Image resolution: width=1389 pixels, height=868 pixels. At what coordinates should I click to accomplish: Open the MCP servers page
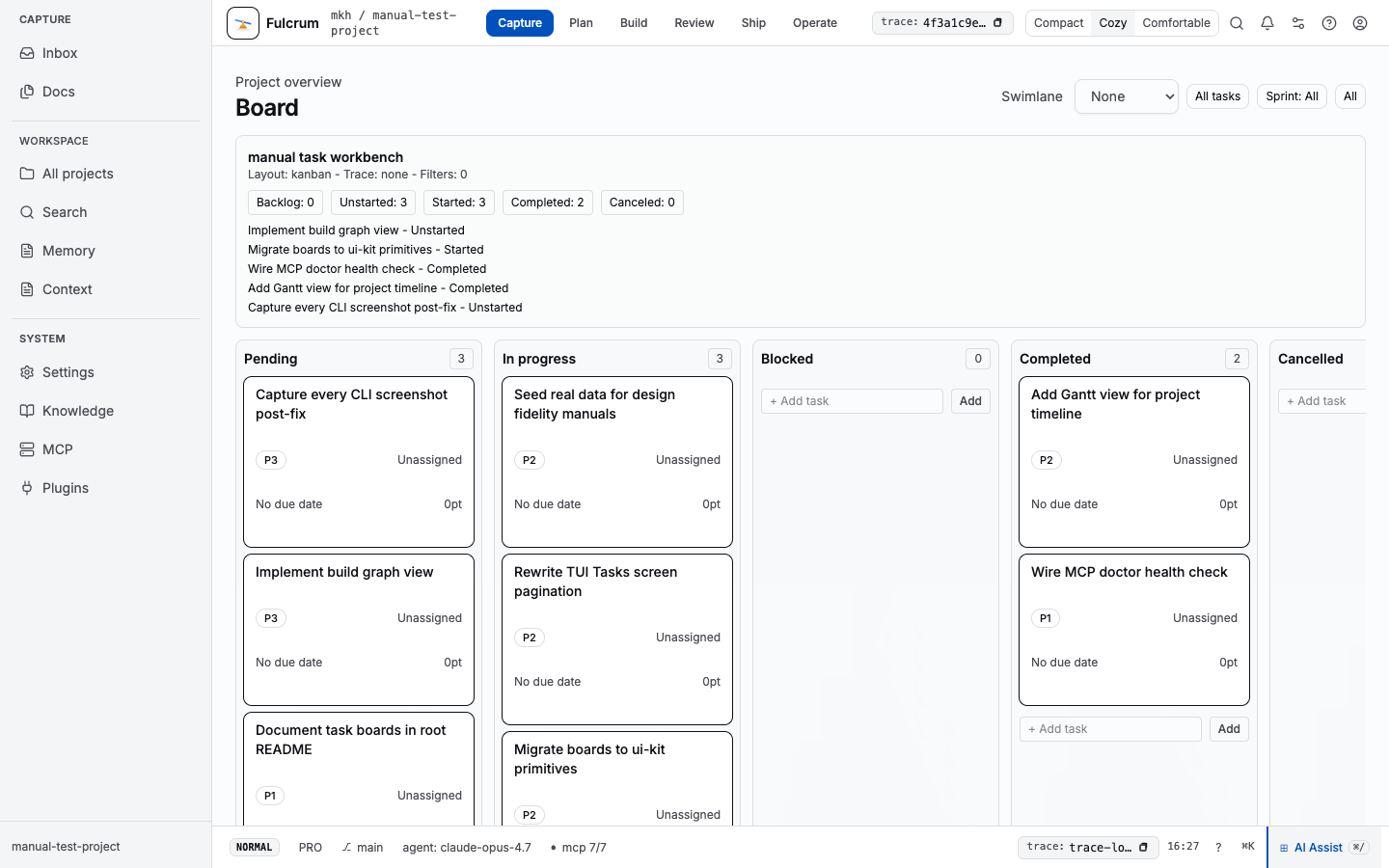click(105, 449)
